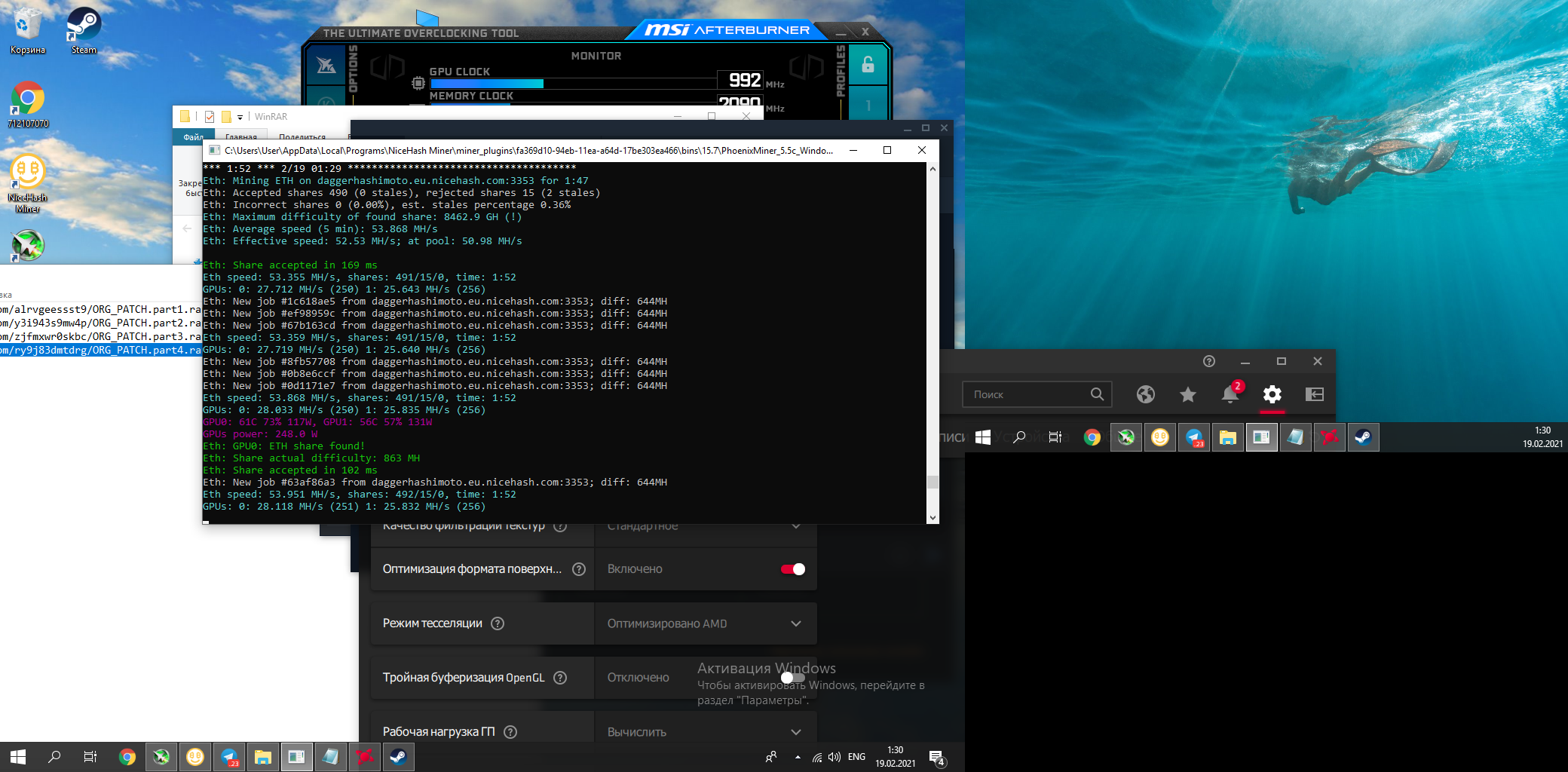
Task: Show hidden icons in the system tray
Action: pyautogui.click(x=798, y=757)
